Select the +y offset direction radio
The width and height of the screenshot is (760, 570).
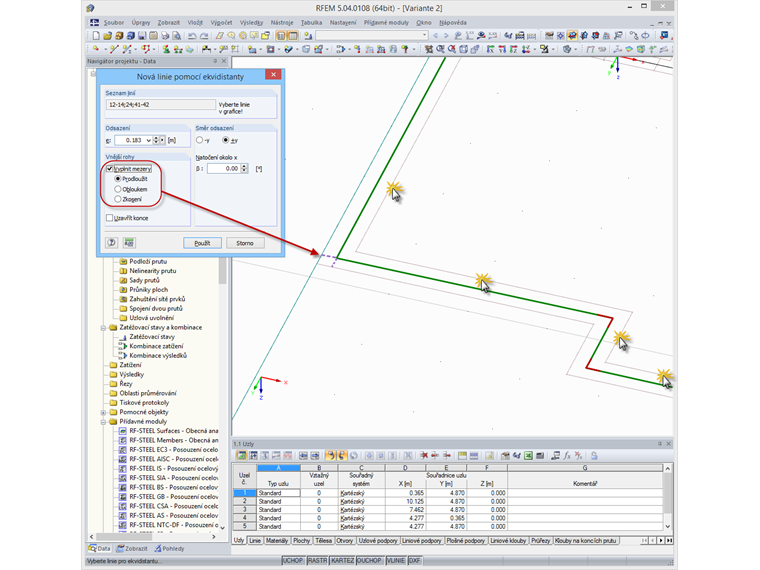[x=225, y=140]
